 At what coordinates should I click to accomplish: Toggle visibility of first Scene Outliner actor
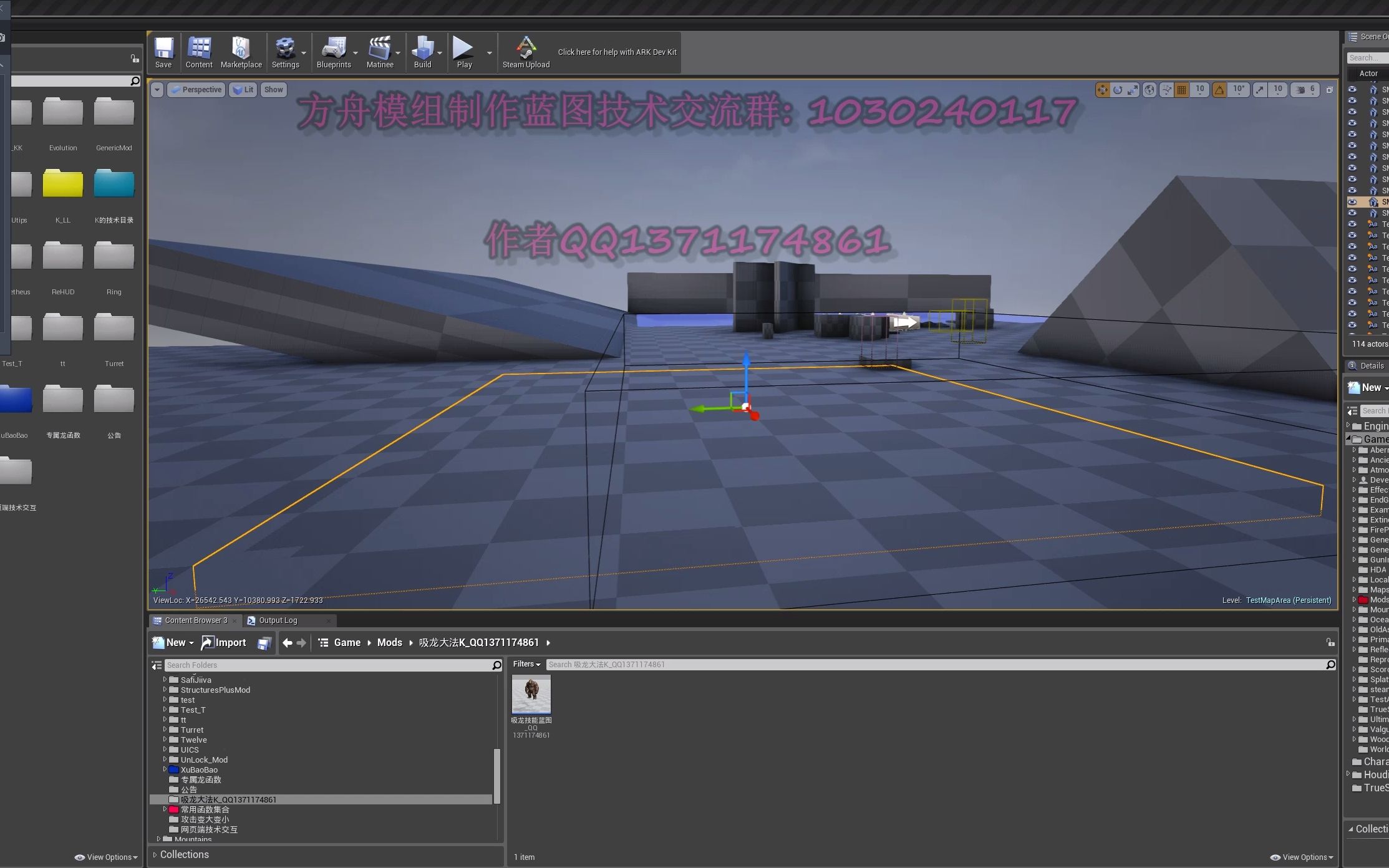tap(1352, 89)
